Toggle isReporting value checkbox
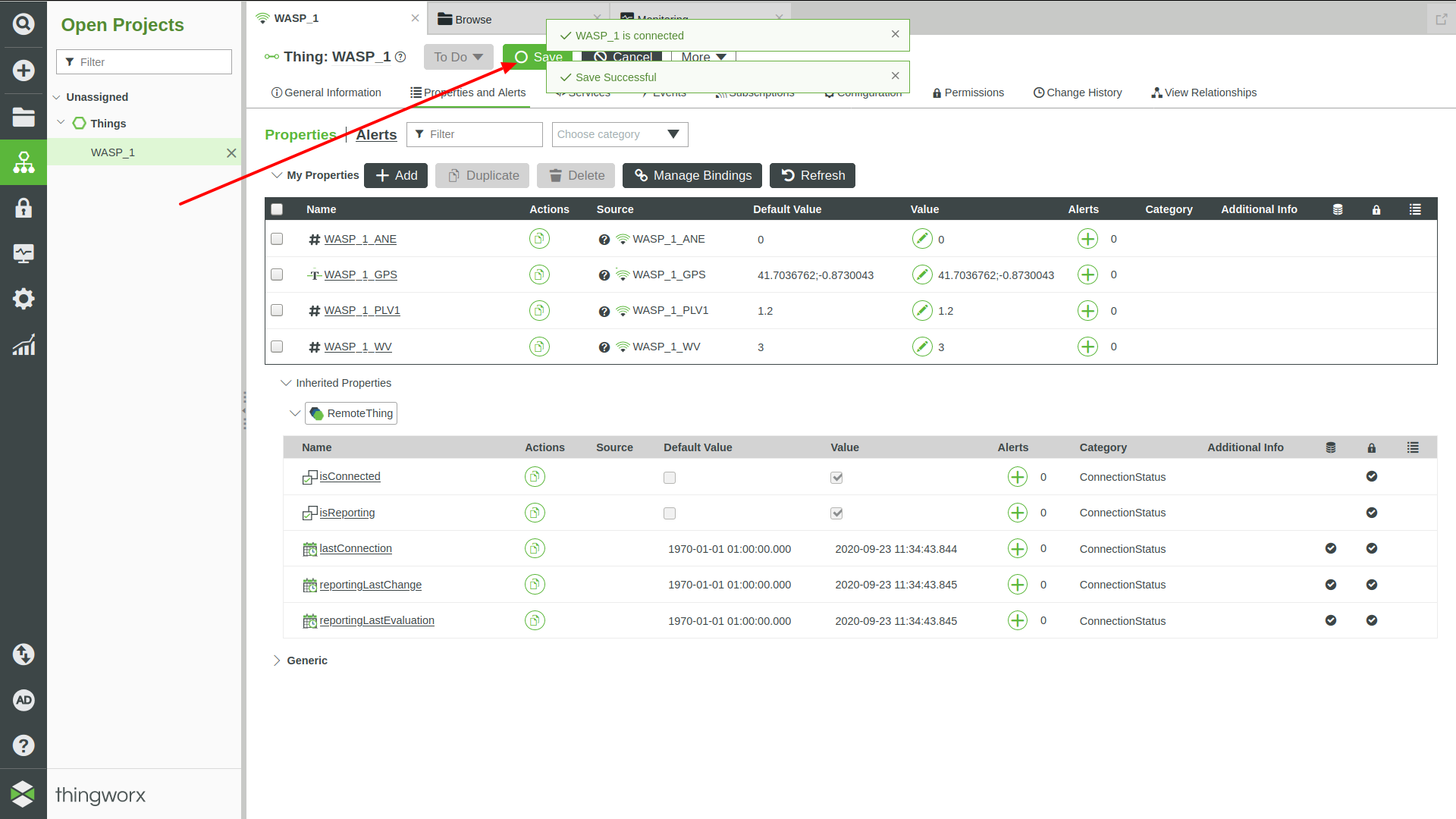This screenshot has height=819, width=1456. [836, 513]
